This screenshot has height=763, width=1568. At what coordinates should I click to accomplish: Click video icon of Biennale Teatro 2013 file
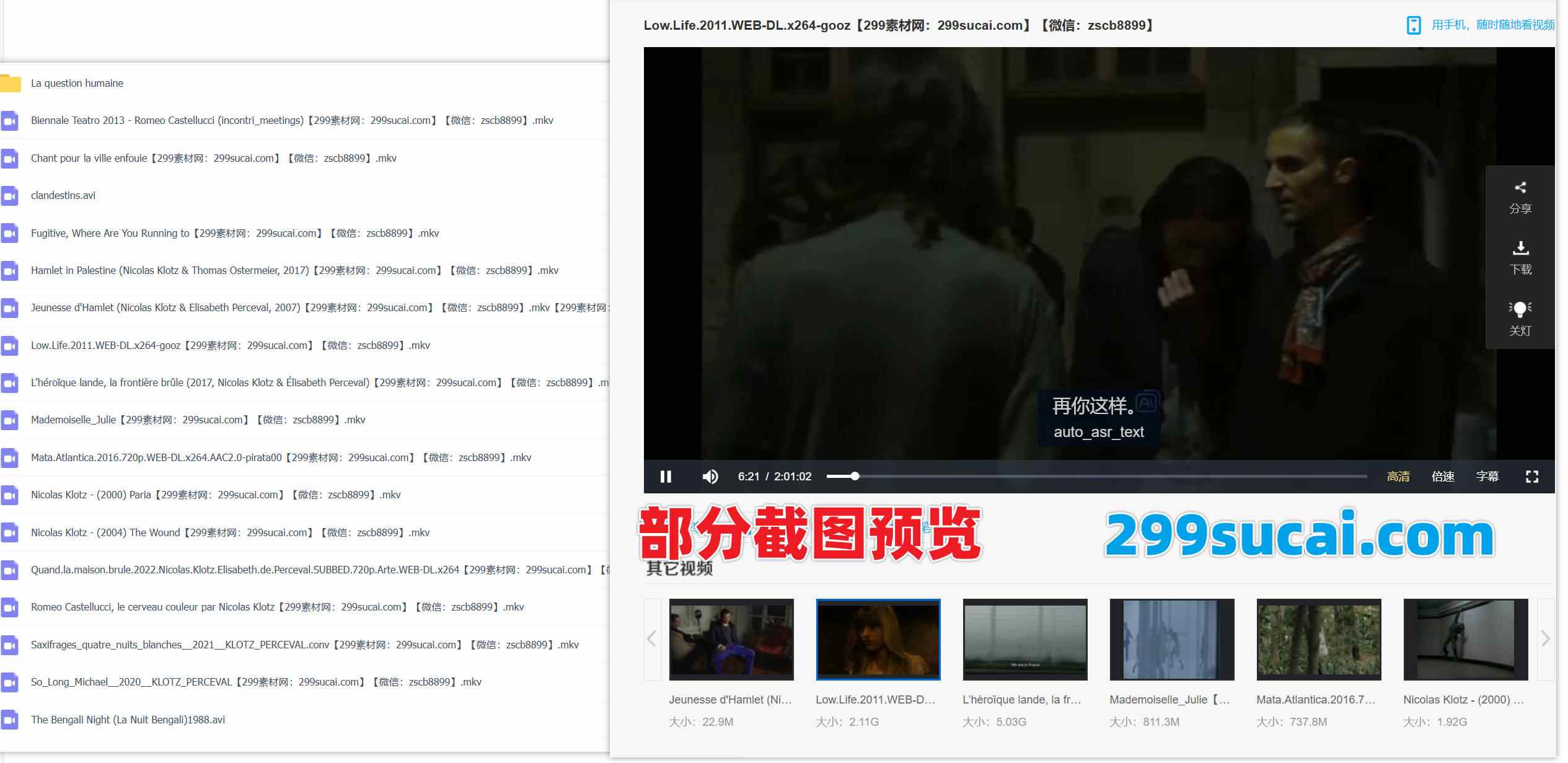coord(9,121)
